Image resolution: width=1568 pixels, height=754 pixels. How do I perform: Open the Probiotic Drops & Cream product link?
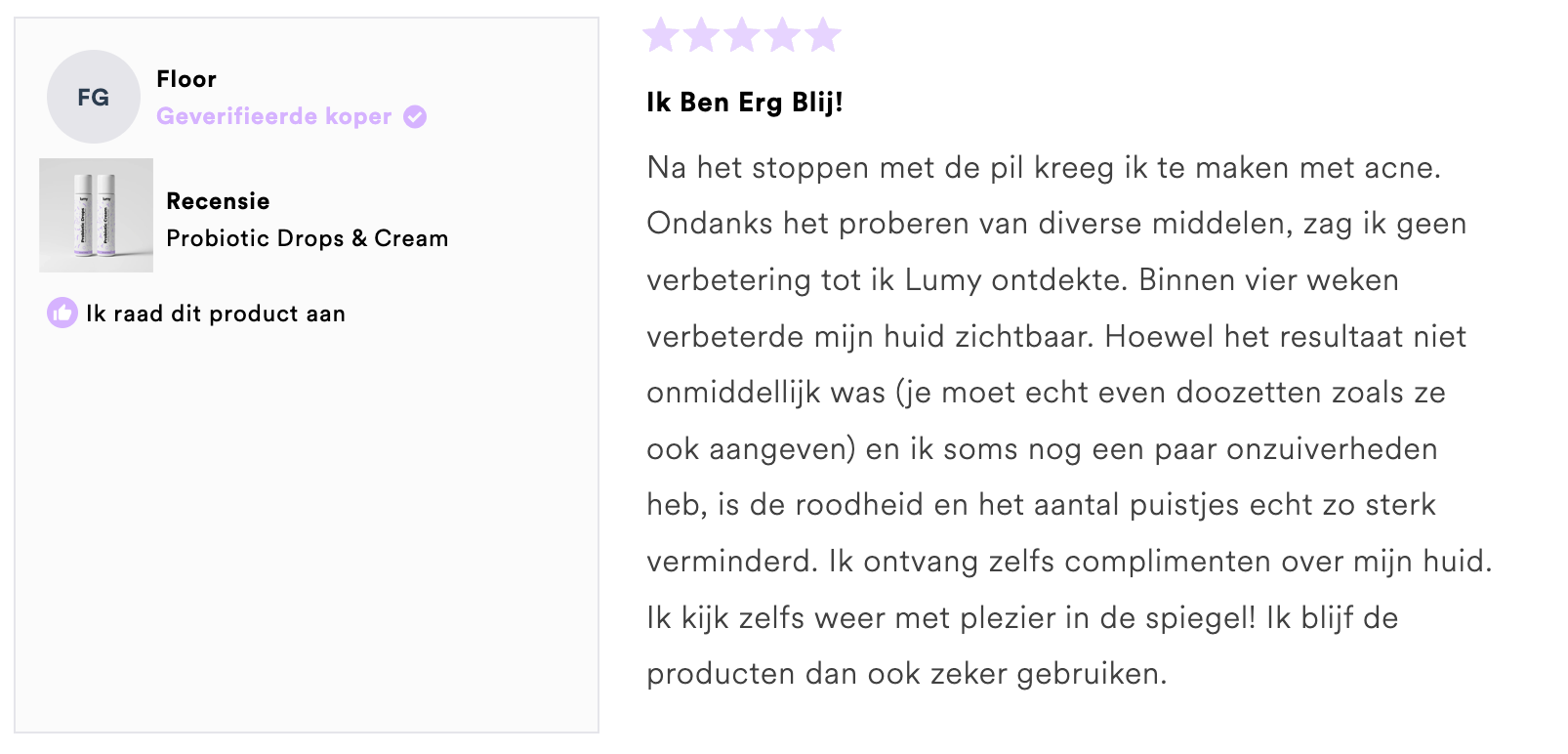[307, 238]
